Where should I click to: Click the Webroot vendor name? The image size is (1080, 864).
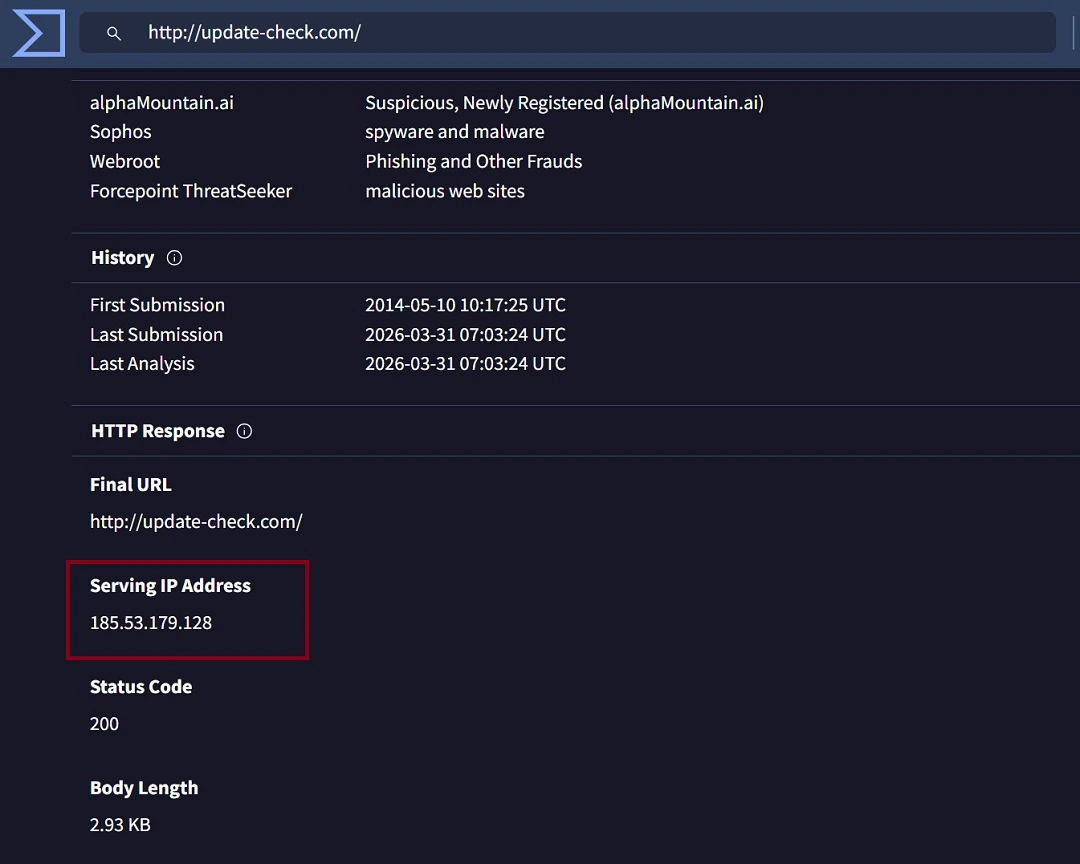tap(124, 162)
